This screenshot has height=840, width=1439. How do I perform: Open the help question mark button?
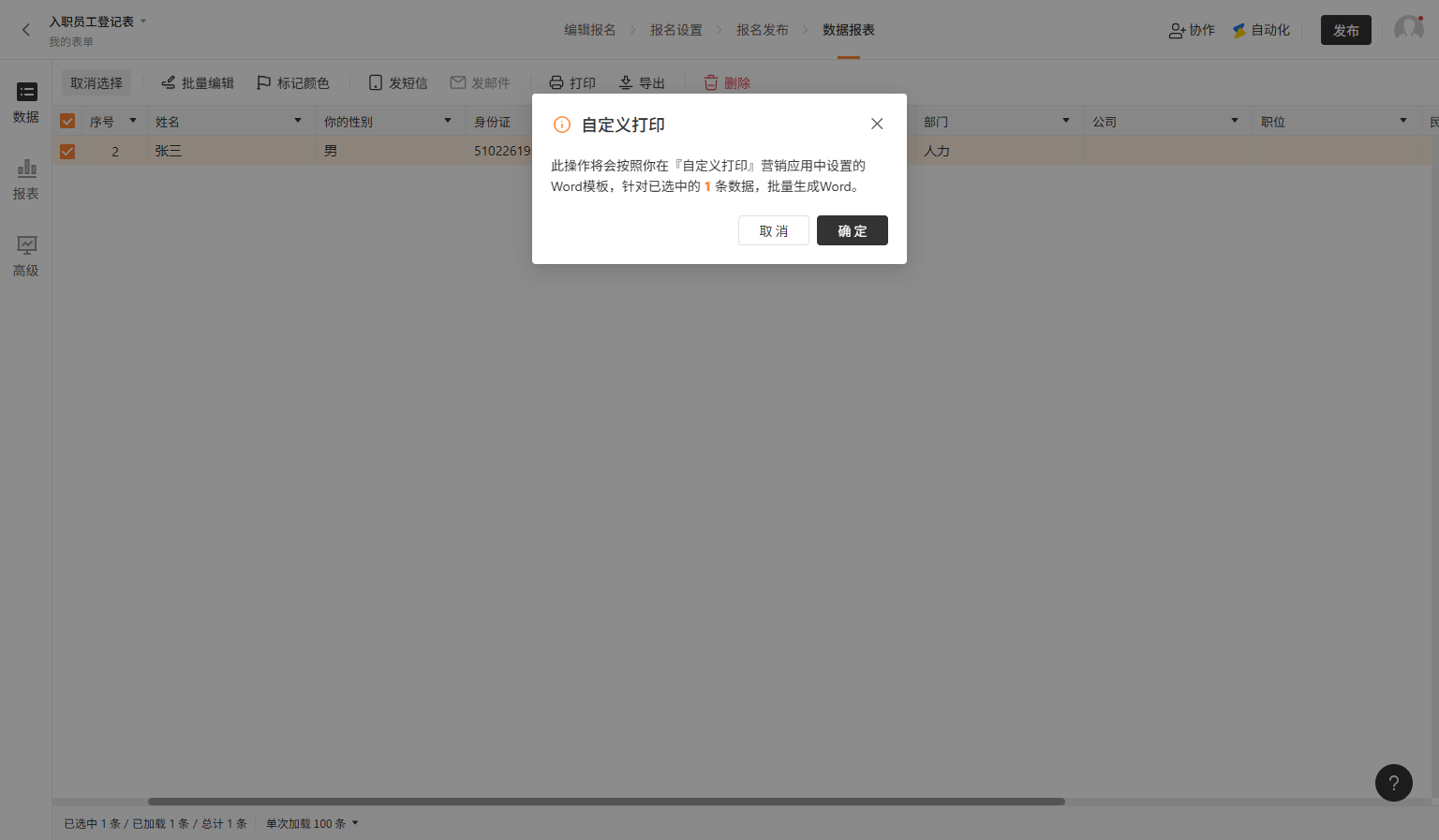1393,783
